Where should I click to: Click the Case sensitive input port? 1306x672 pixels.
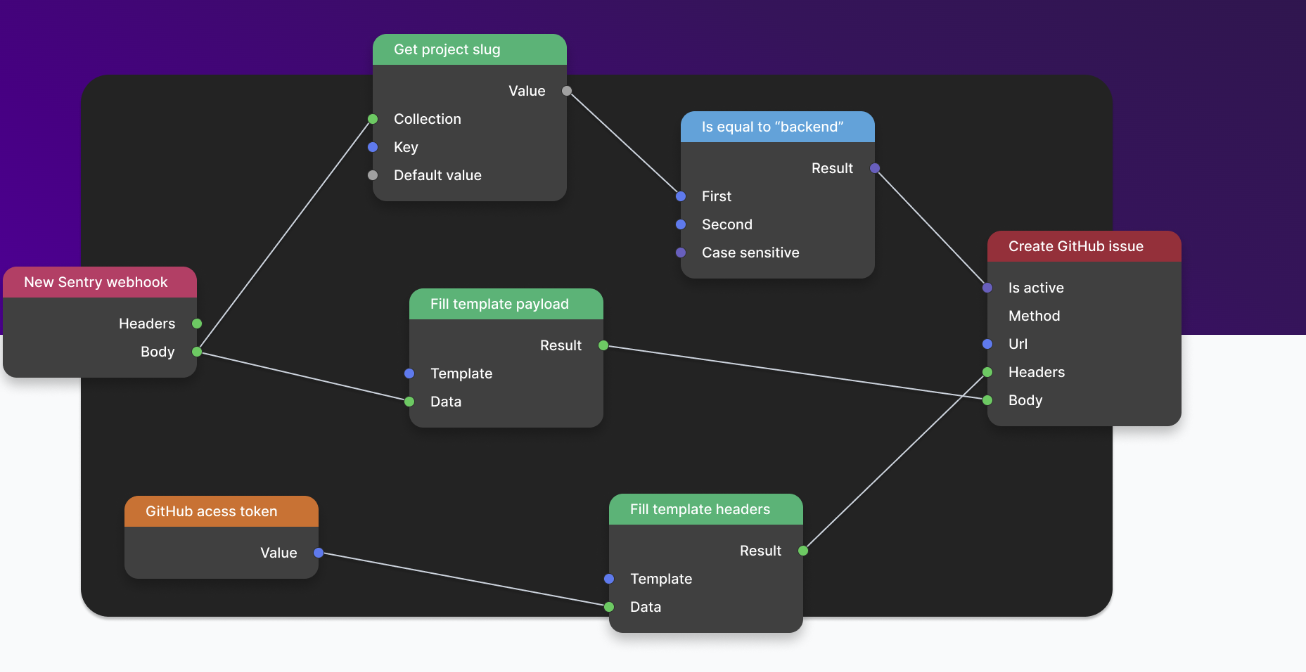point(681,253)
